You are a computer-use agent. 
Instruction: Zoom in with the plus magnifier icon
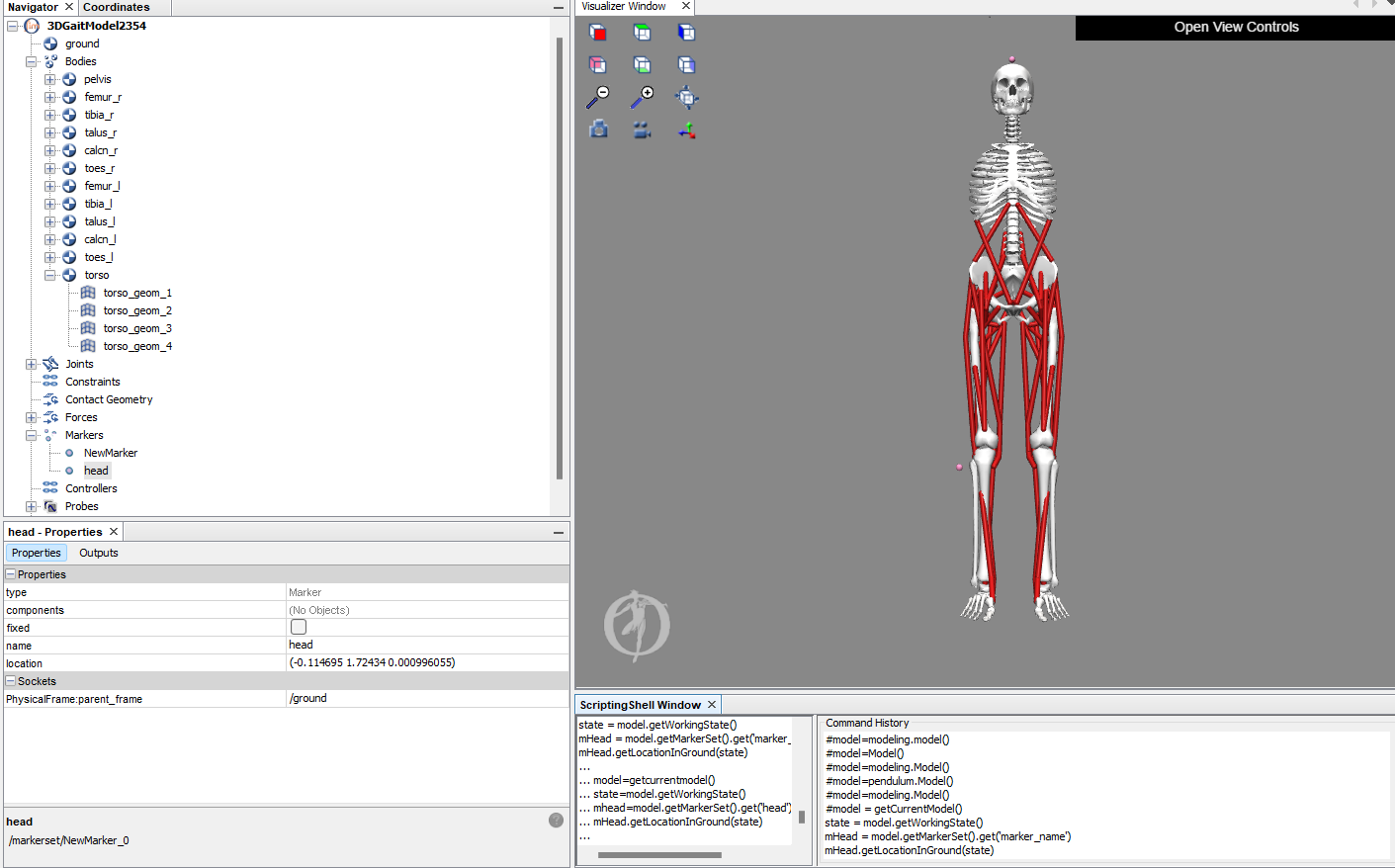(642, 97)
